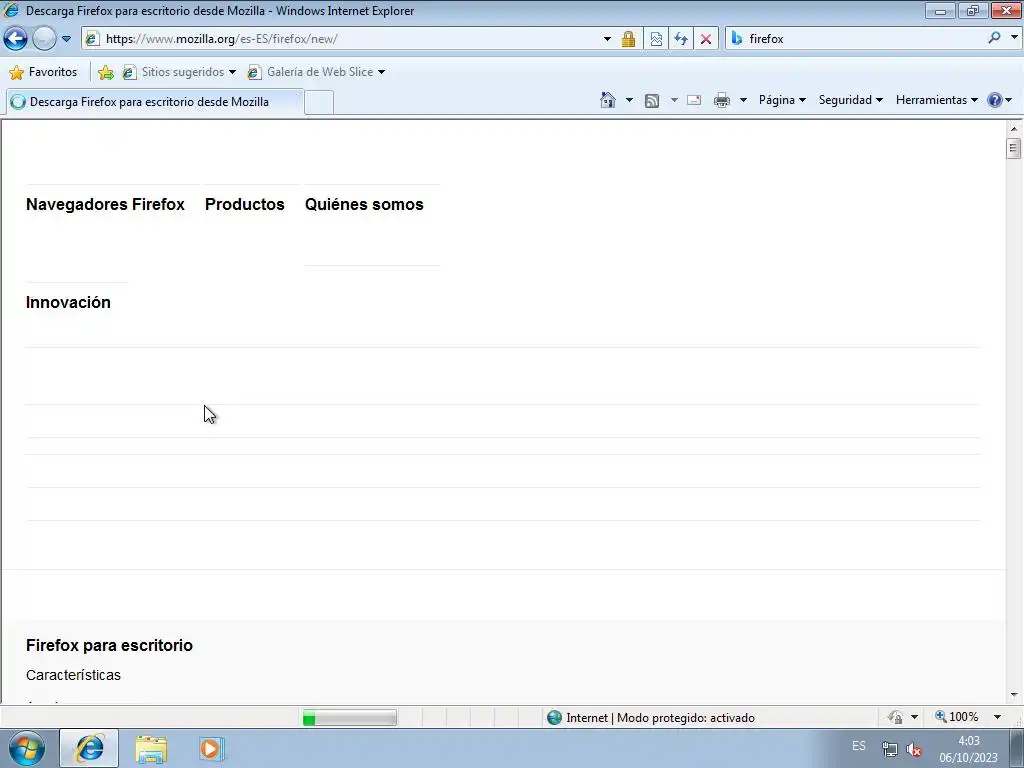The height and width of the screenshot is (768, 1024).
Task: Launch Windows Media Player taskbar icon
Action: [210, 749]
